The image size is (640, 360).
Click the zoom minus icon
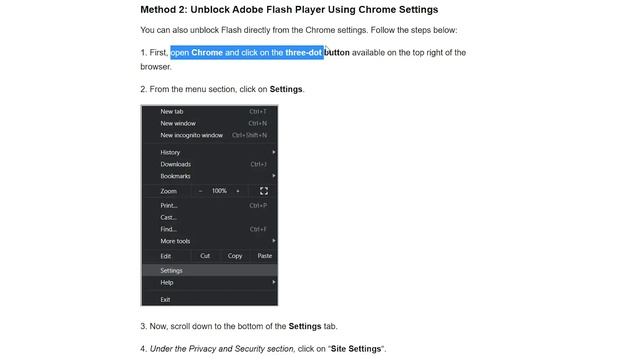coord(200,191)
